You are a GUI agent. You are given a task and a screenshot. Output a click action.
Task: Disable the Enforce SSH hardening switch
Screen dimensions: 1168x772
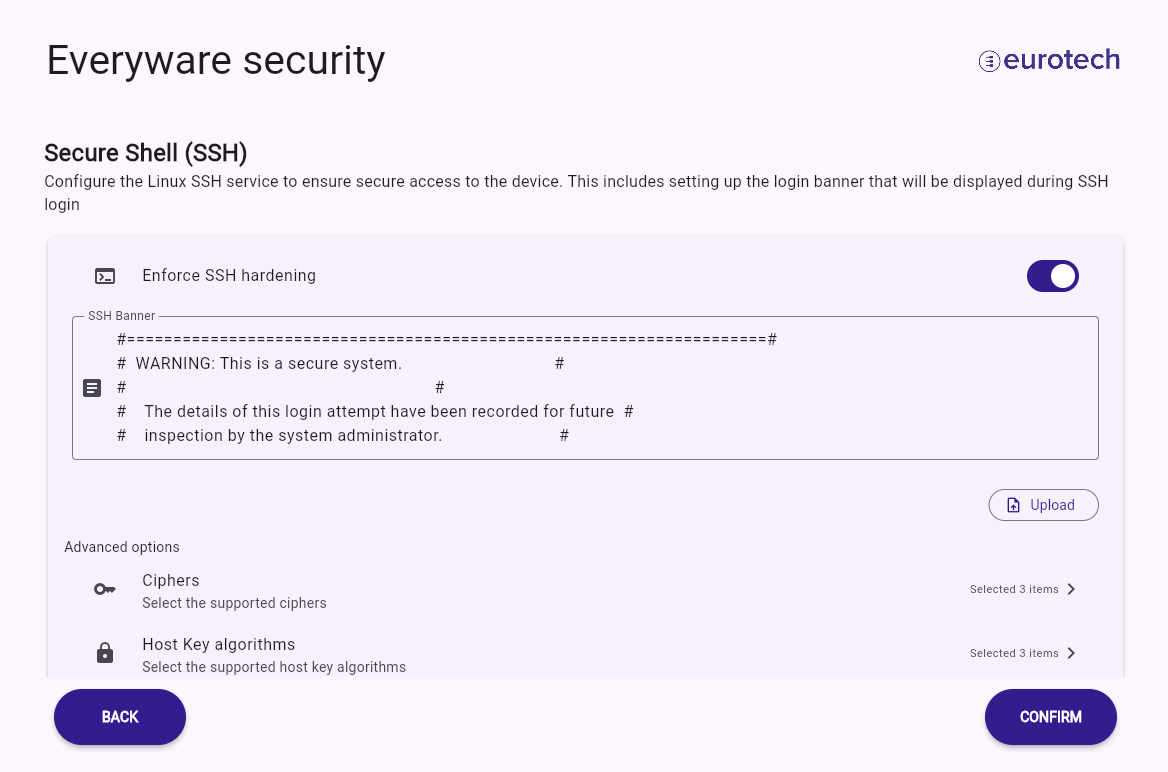(1053, 276)
